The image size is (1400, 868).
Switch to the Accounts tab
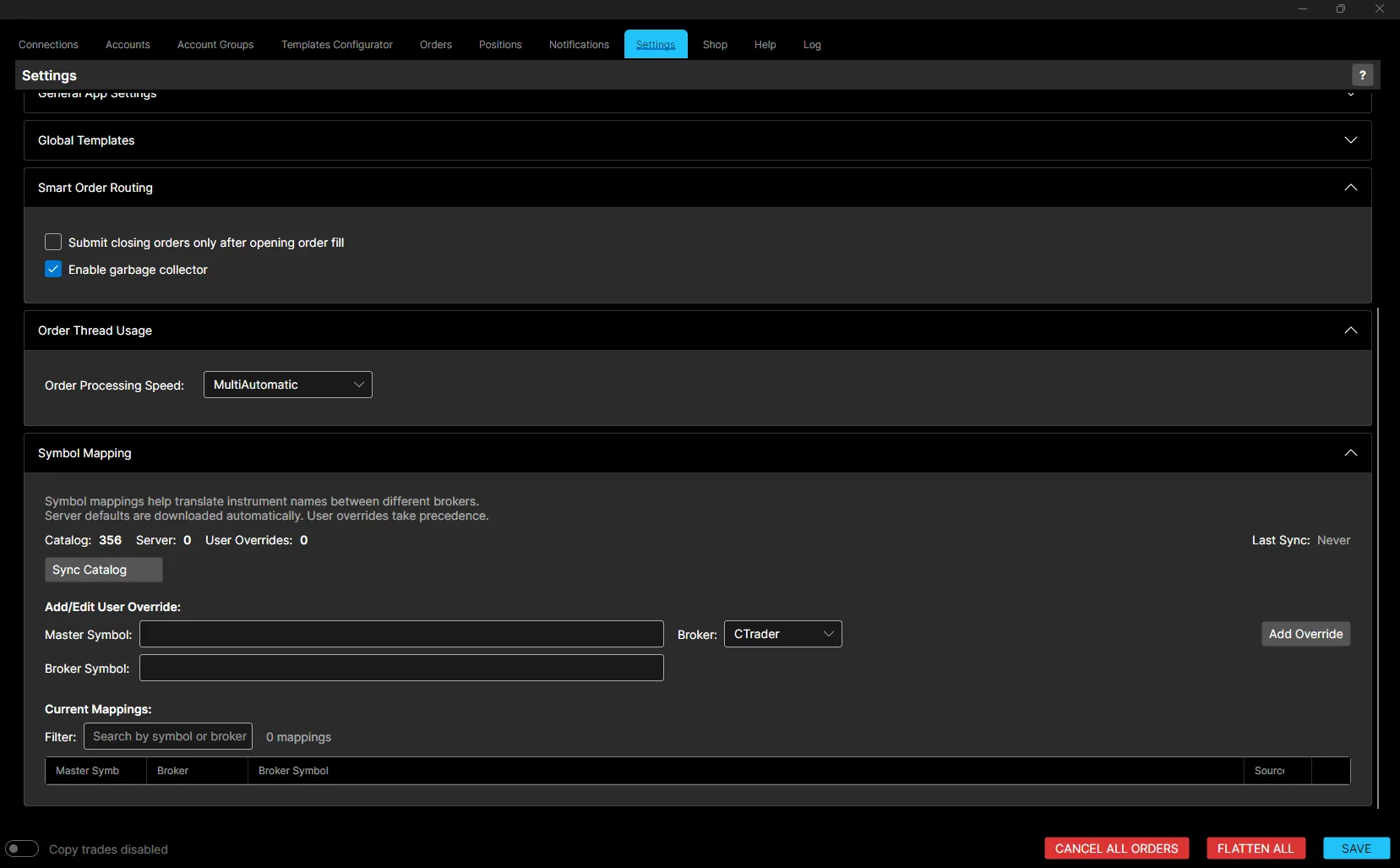click(128, 45)
